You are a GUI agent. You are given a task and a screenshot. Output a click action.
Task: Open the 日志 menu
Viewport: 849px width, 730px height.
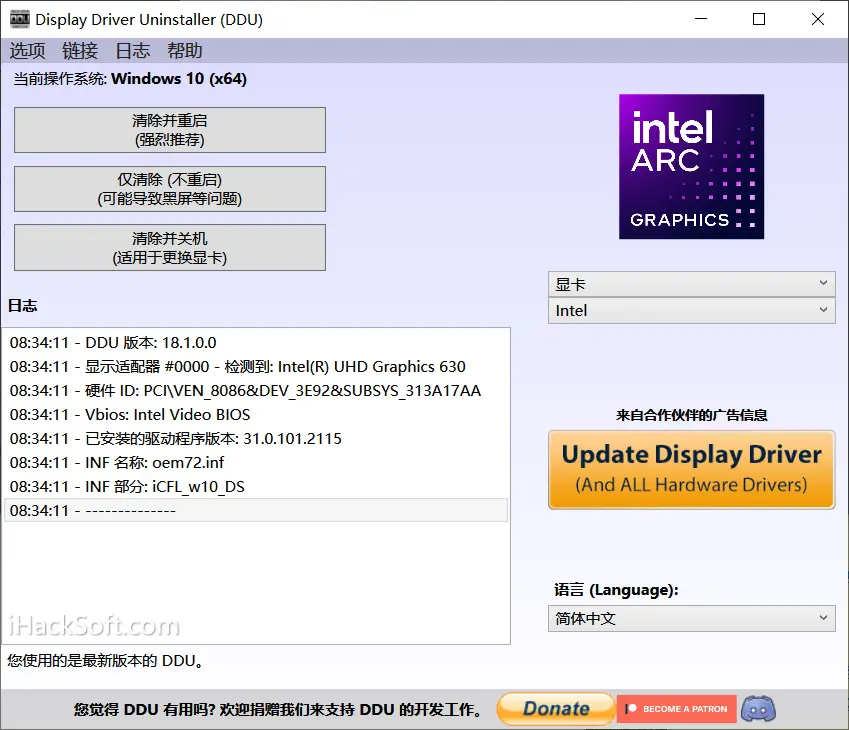(x=133, y=51)
